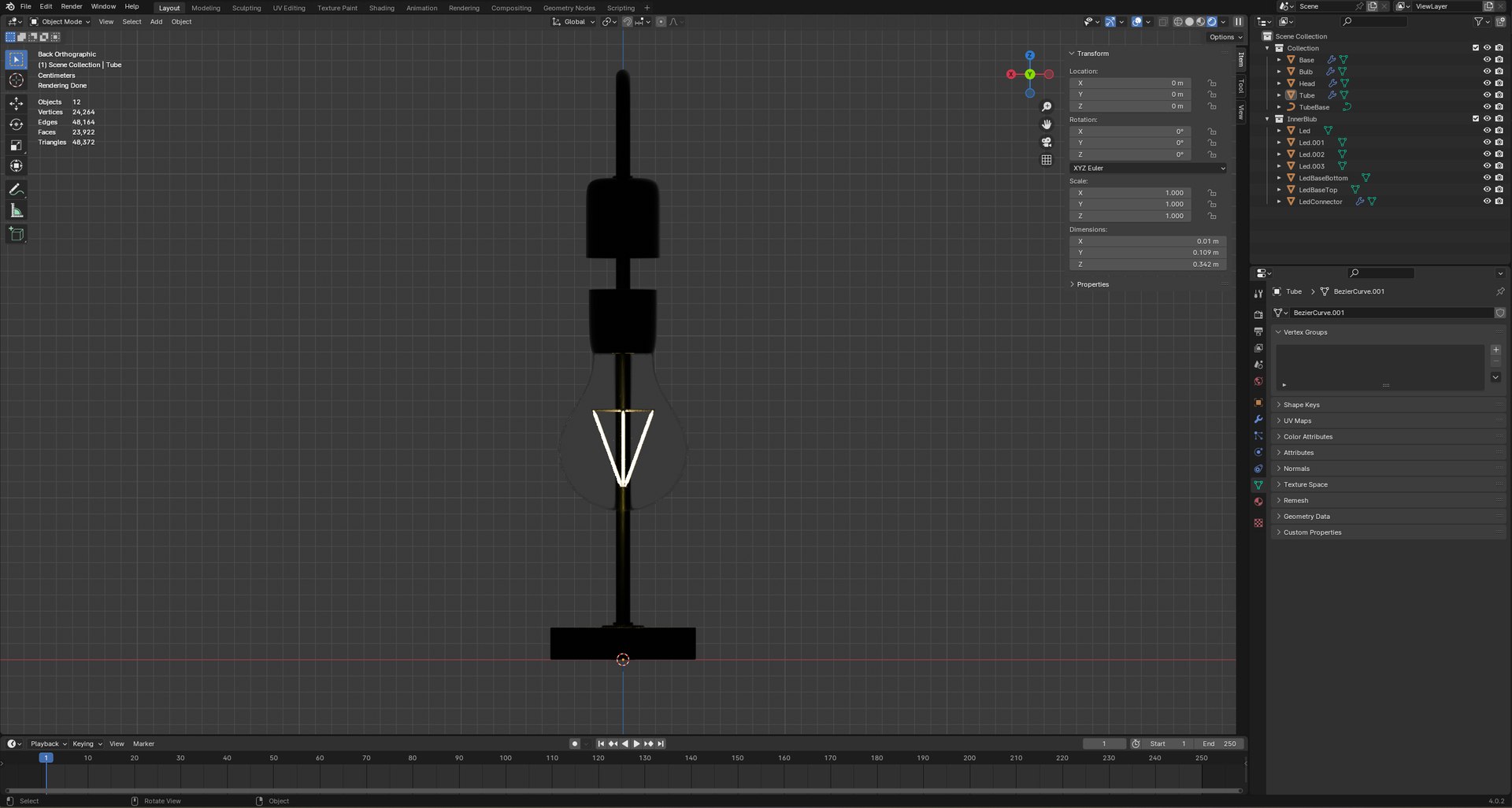Pick the Add Cube tool
The height and width of the screenshot is (808, 1512).
click(x=17, y=234)
